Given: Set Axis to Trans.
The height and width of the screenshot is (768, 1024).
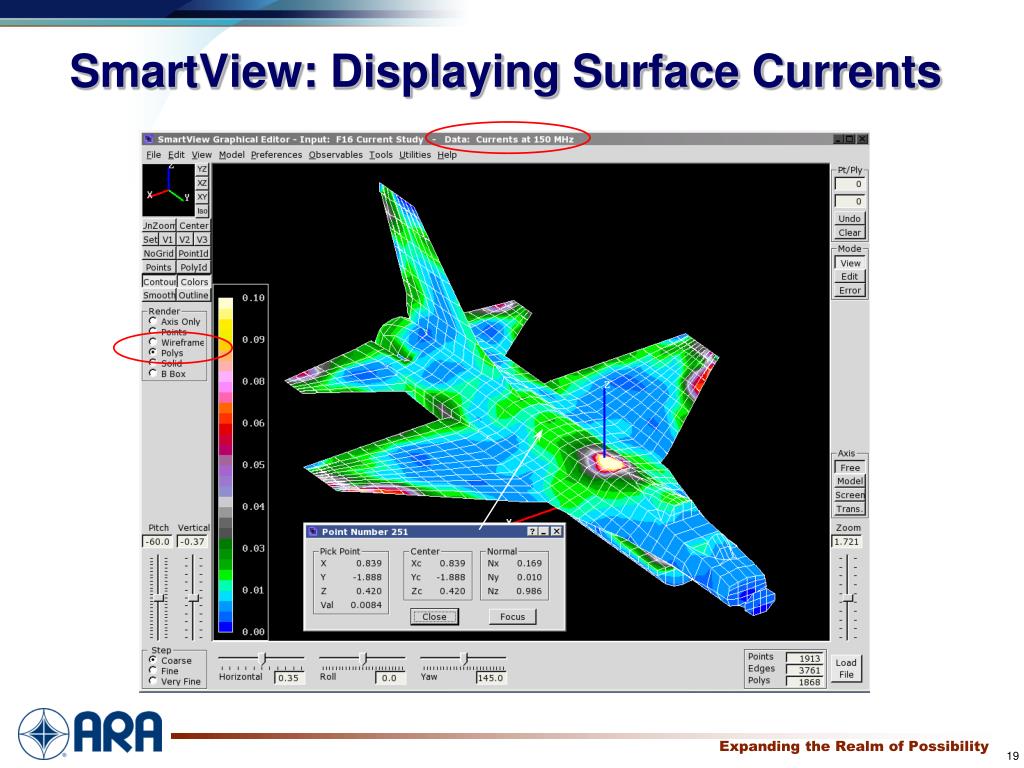Looking at the screenshot, I should coord(850,509).
